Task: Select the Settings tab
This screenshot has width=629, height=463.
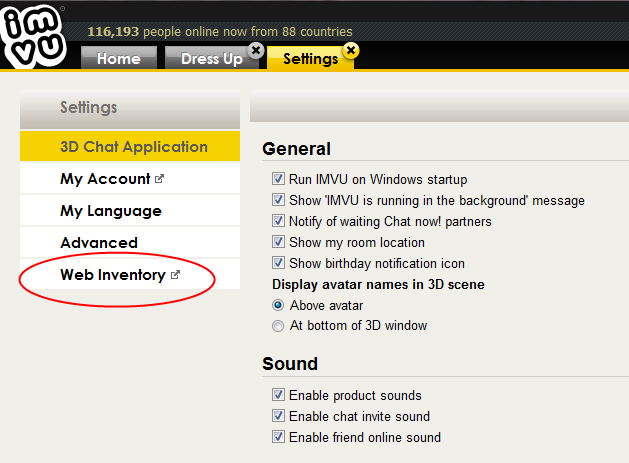Action: coord(310,58)
